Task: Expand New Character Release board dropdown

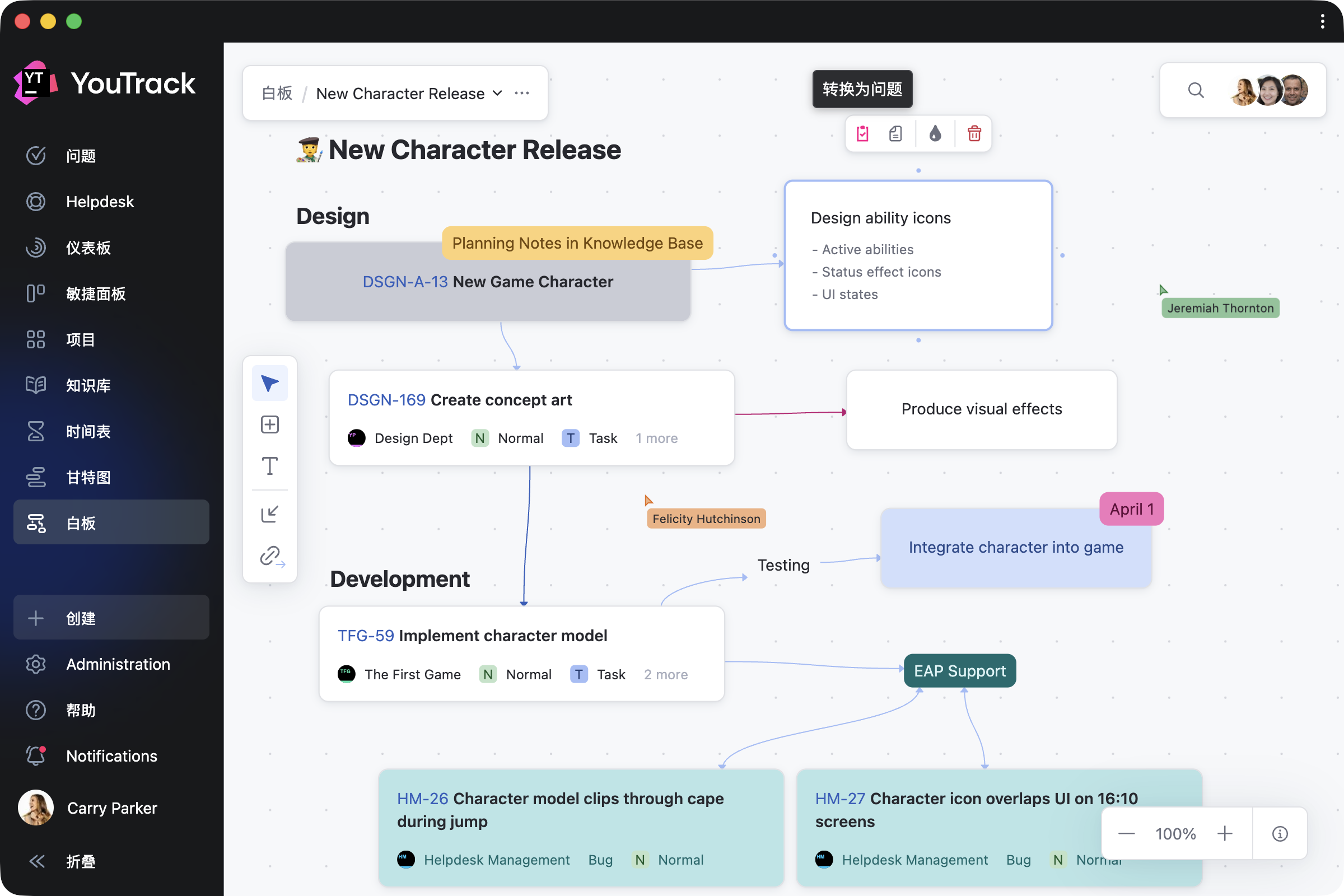Action: click(497, 93)
